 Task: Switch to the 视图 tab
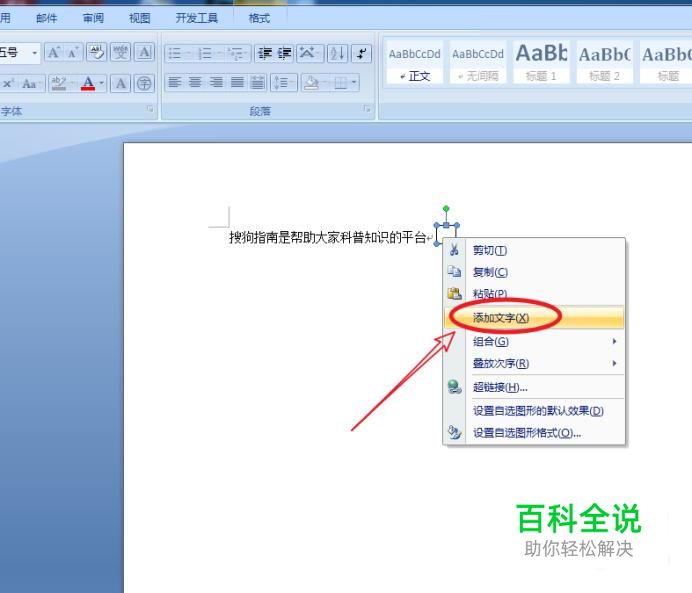[139, 18]
